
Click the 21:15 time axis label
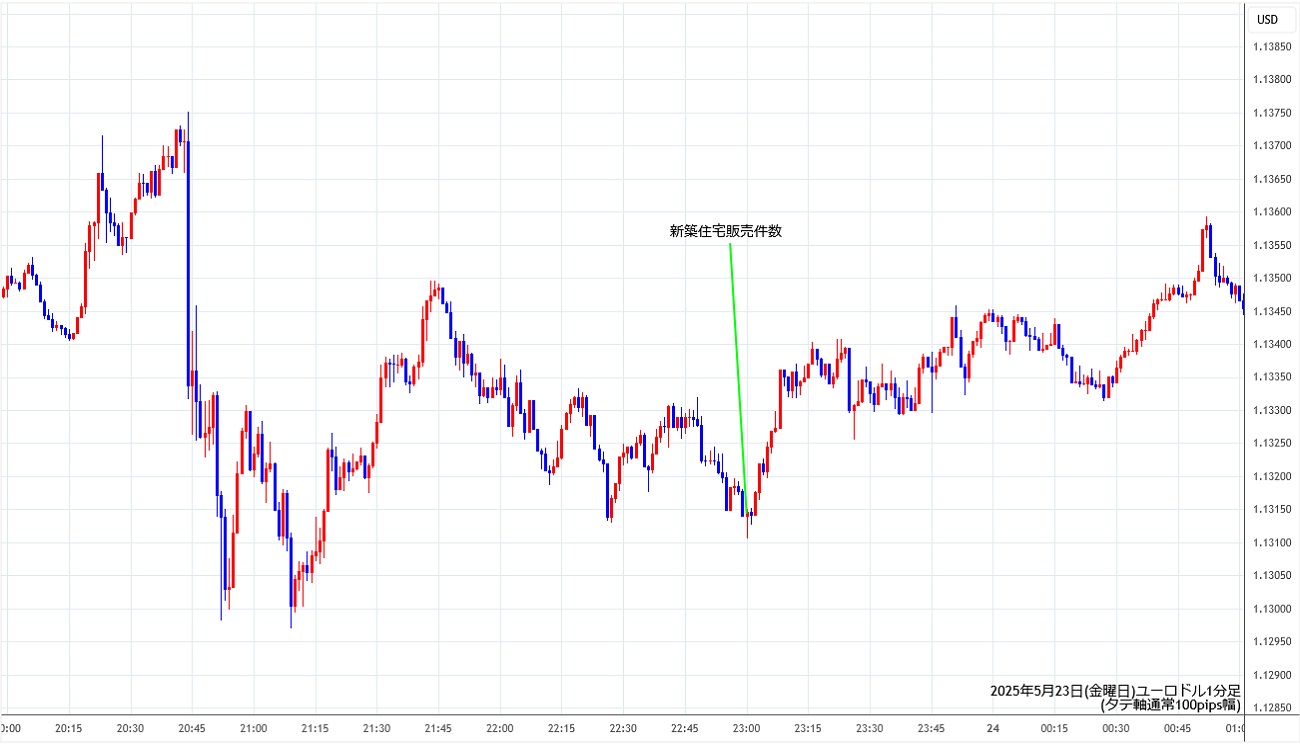pyautogui.click(x=315, y=729)
